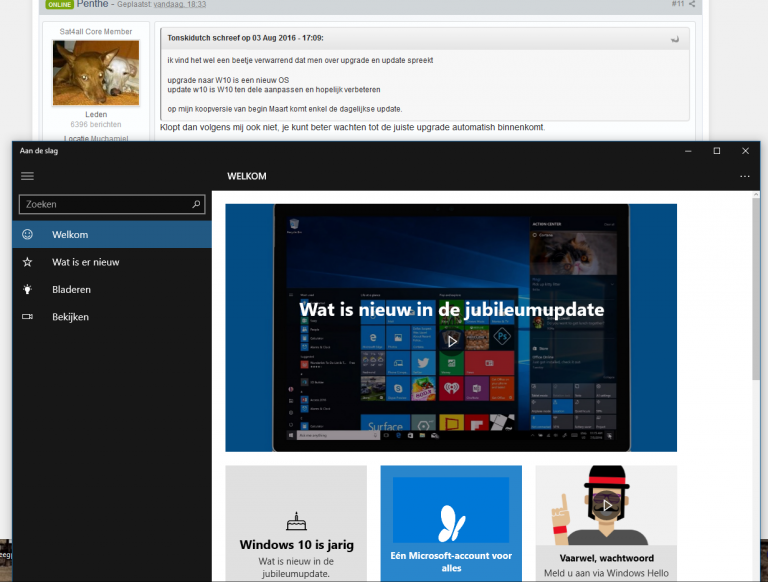Open the three-dots more options menu
The height and width of the screenshot is (582, 768).
744,176
